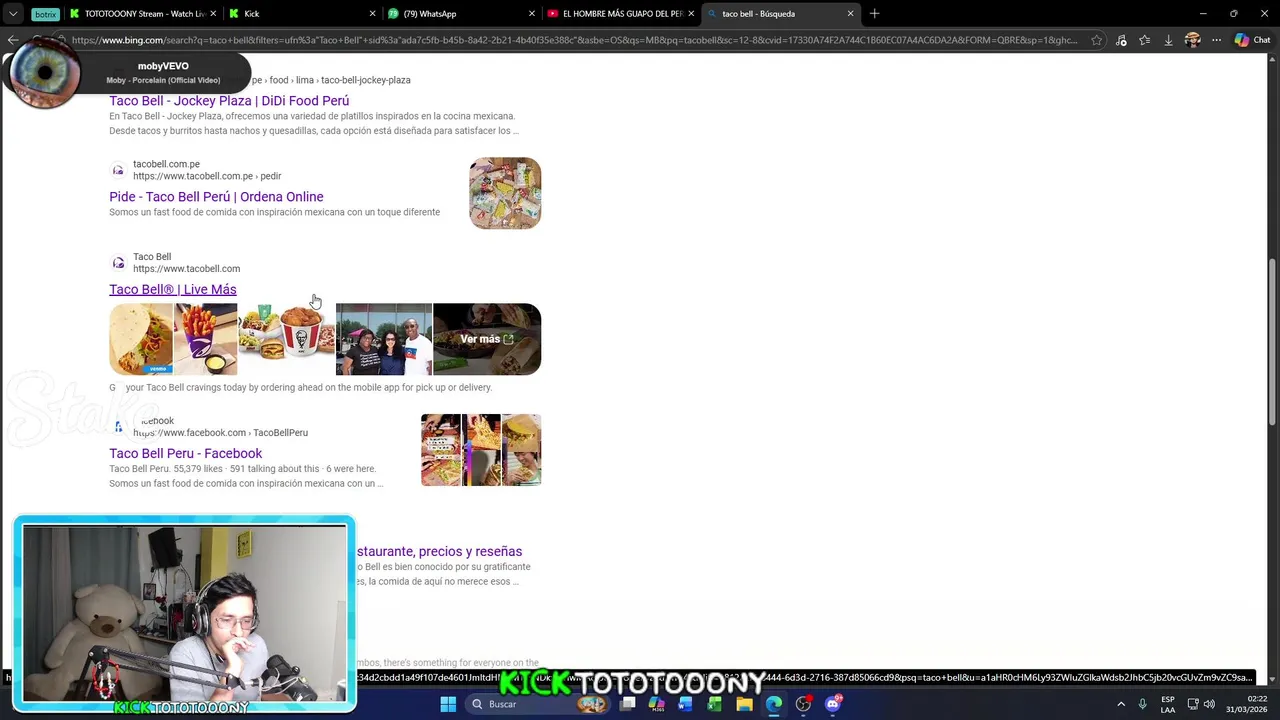Open Word from the taskbar
This screenshot has width=1280, height=720.
[x=685, y=704]
